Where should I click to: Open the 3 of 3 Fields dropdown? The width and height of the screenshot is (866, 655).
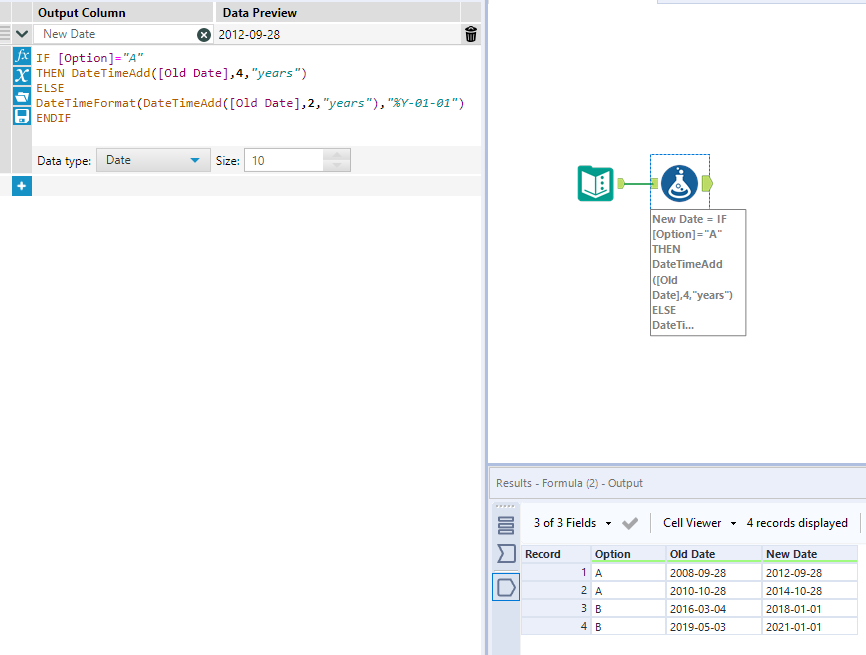[572, 523]
